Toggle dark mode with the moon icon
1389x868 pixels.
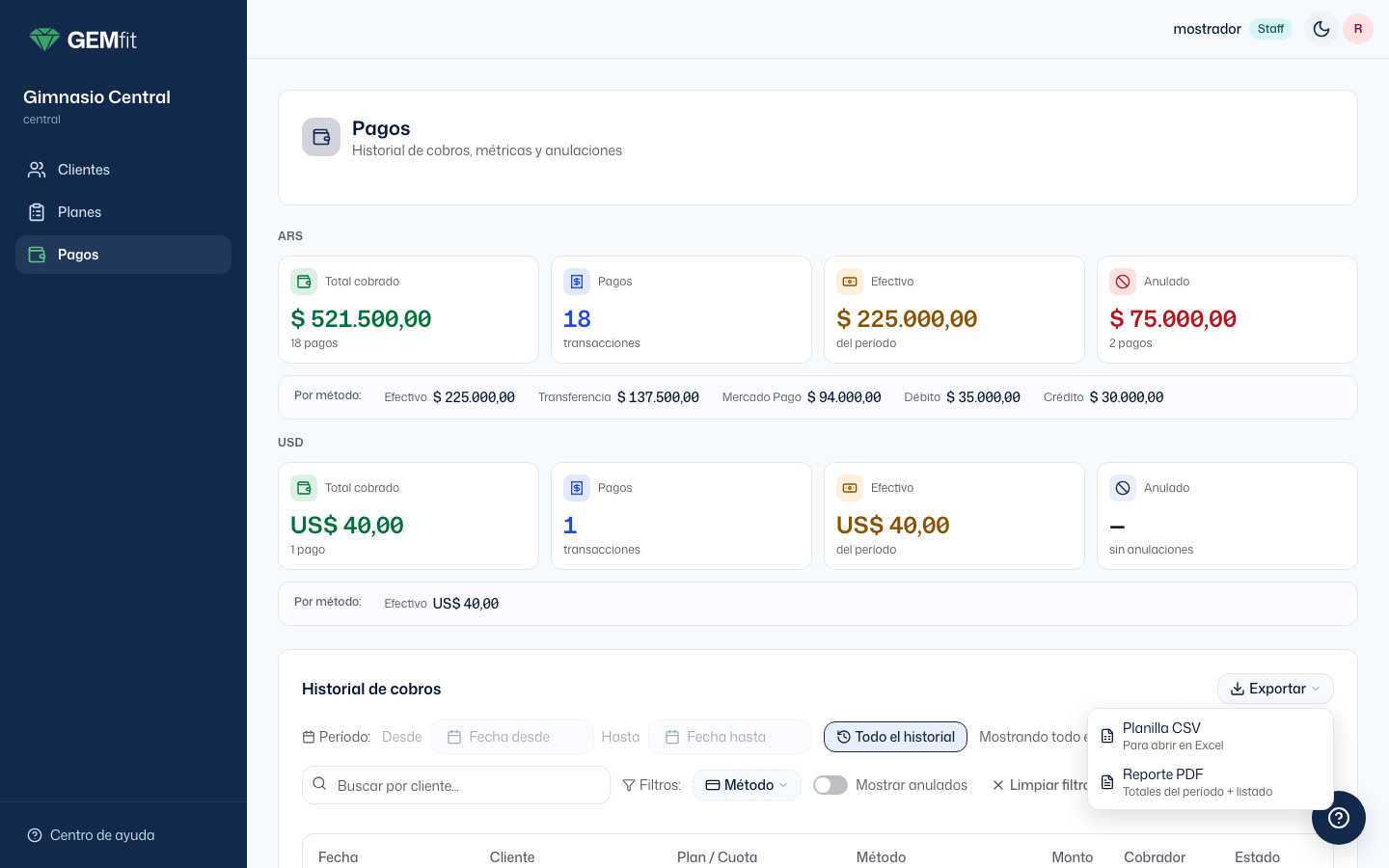[1321, 29]
